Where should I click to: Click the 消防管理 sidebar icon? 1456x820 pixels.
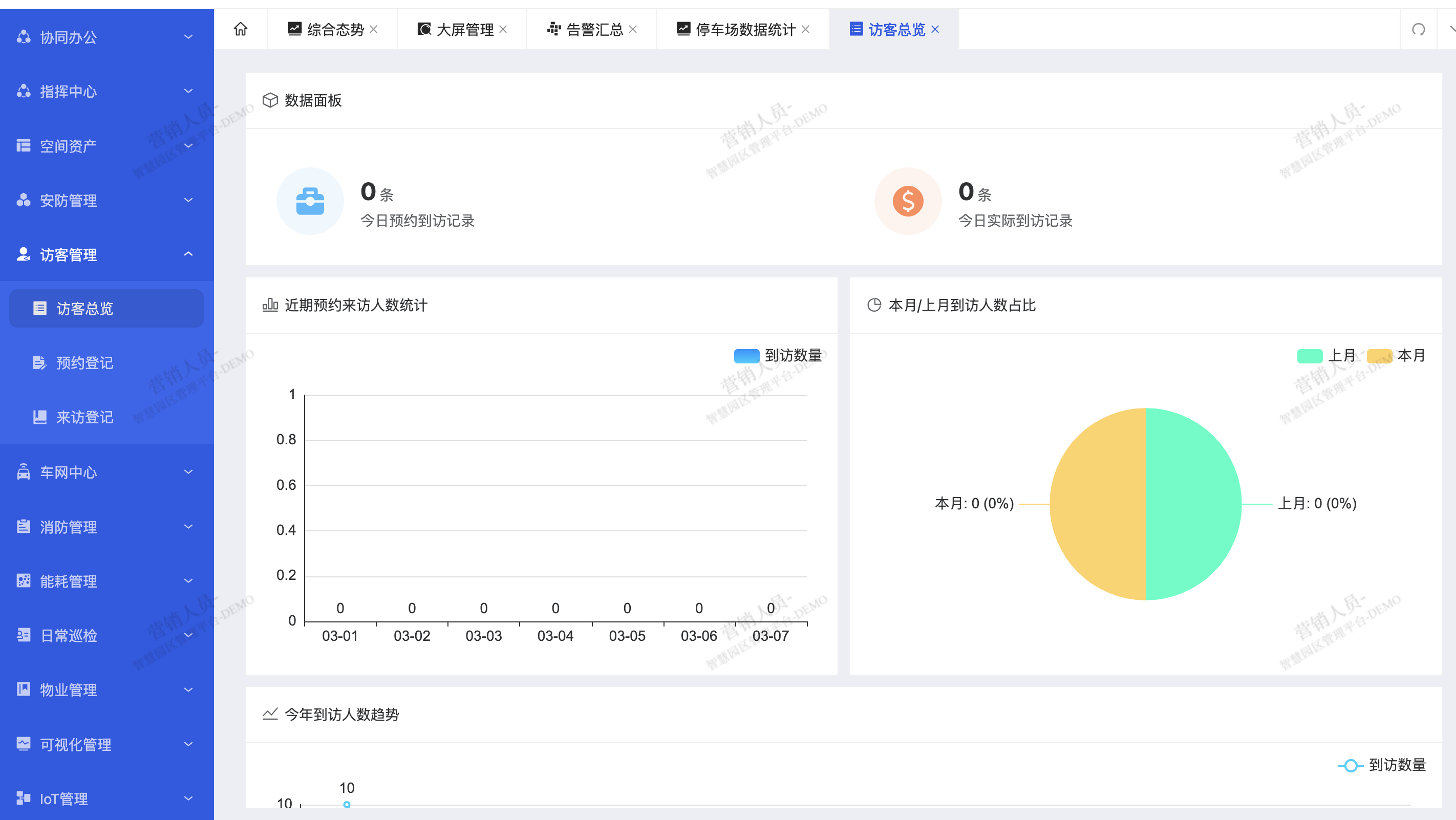pos(23,527)
